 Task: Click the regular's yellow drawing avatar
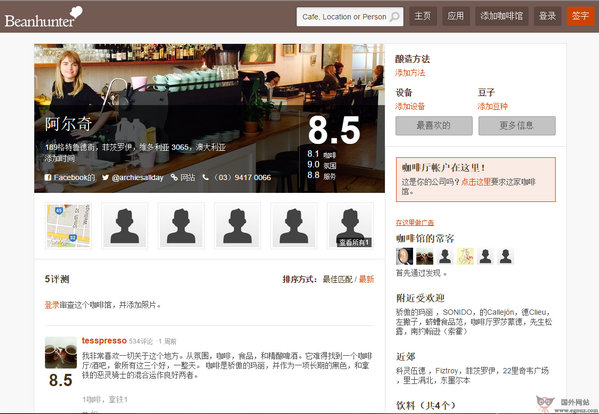[465, 256]
